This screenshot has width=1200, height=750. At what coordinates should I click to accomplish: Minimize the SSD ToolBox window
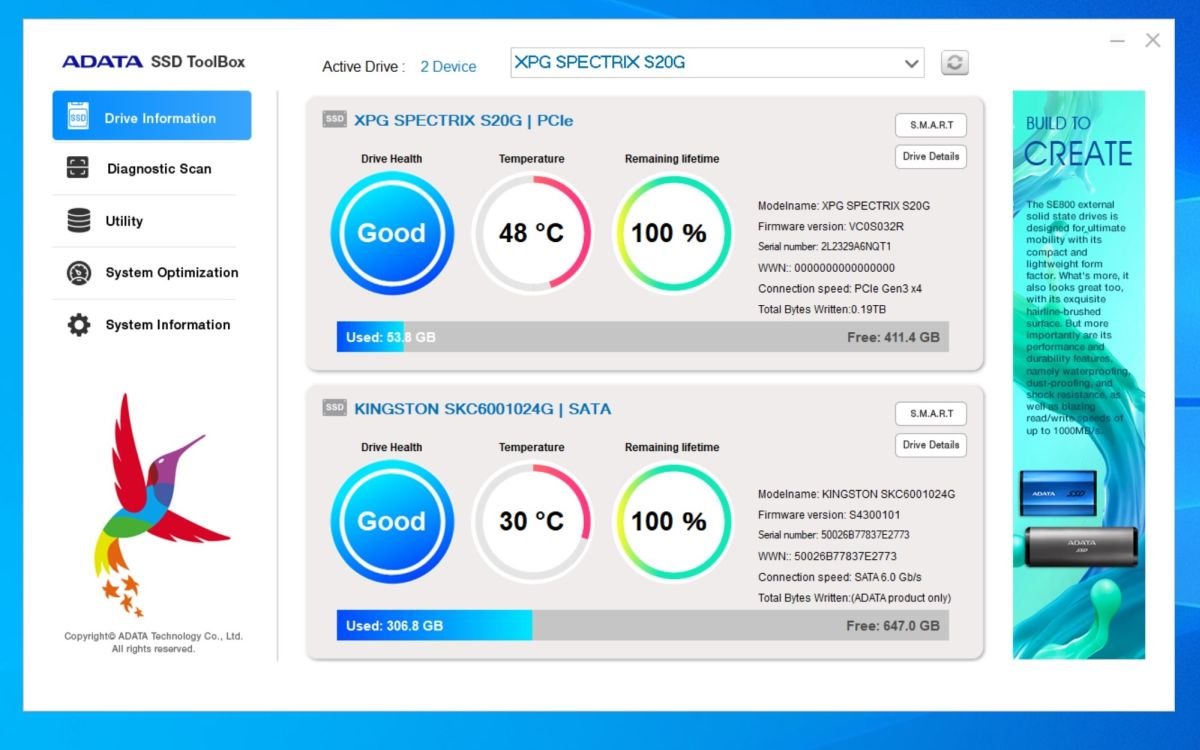coord(1118,41)
